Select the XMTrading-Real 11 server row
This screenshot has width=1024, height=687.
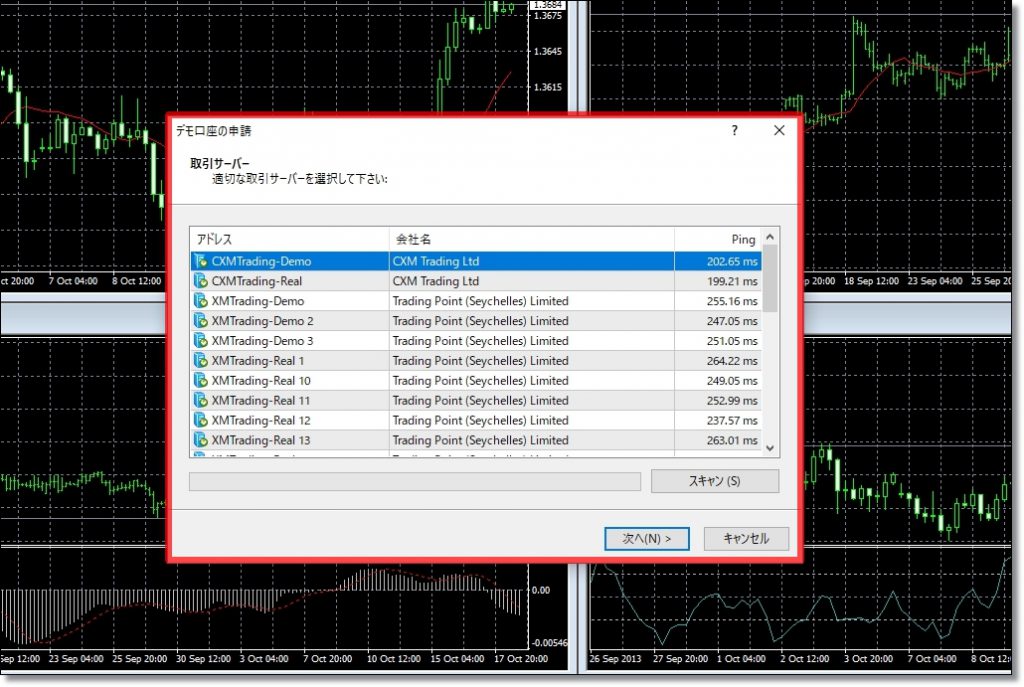(x=476, y=400)
